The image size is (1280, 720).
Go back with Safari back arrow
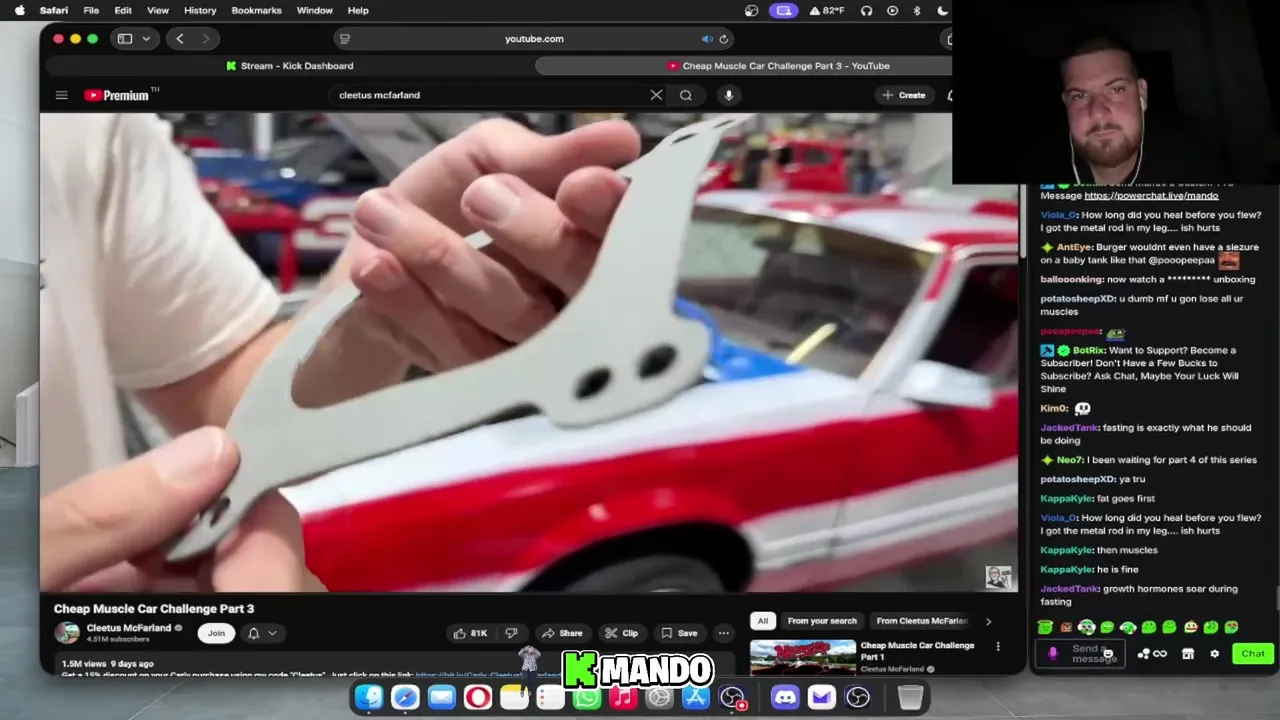point(179,39)
